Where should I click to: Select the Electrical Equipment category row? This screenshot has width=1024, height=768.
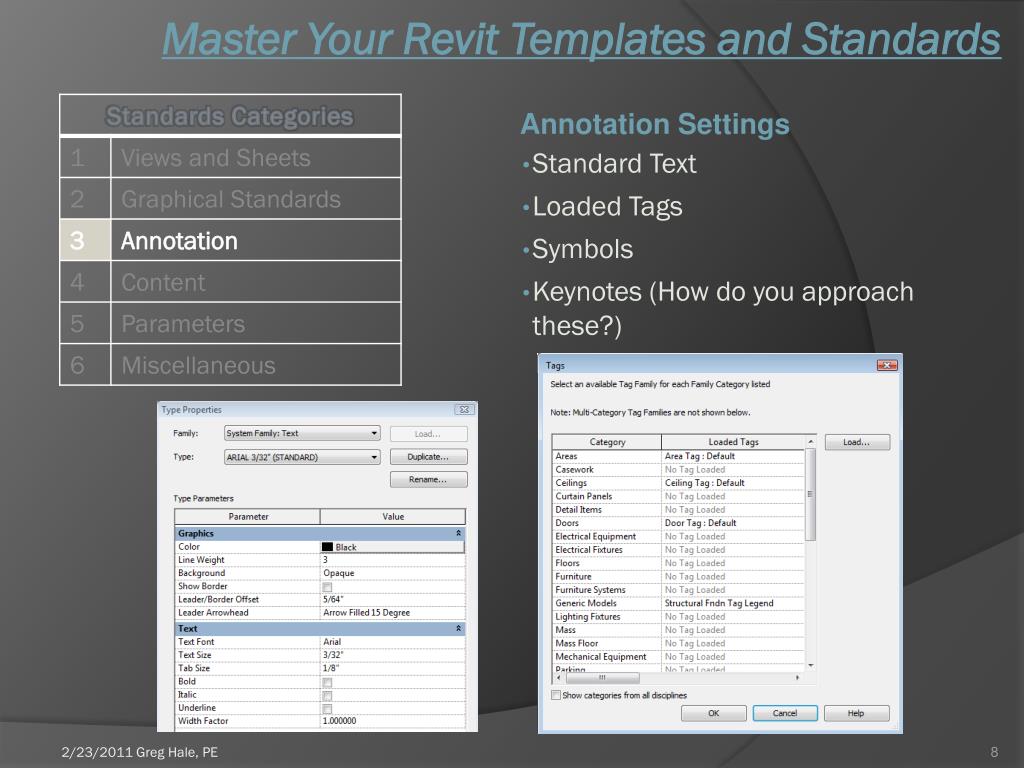coord(679,536)
